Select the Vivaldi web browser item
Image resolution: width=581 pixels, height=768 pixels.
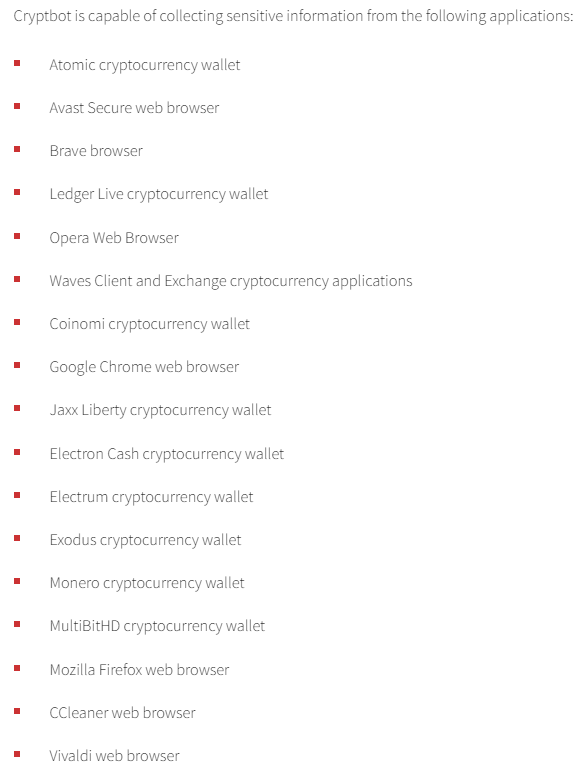[115, 756]
